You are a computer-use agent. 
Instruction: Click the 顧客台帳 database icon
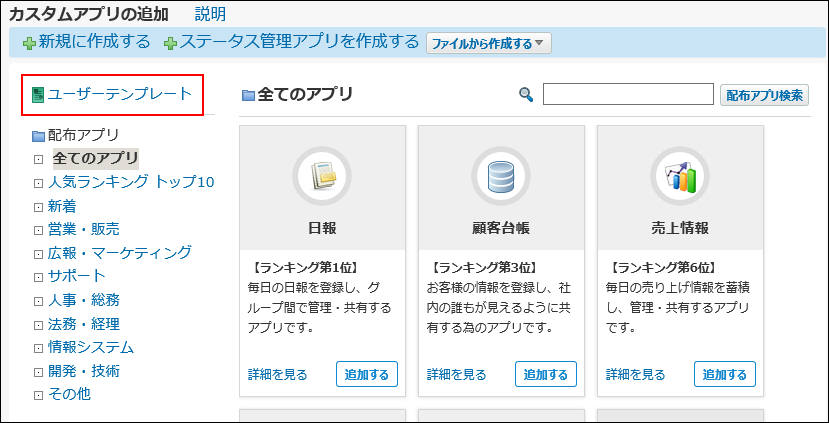(x=501, y=176)
